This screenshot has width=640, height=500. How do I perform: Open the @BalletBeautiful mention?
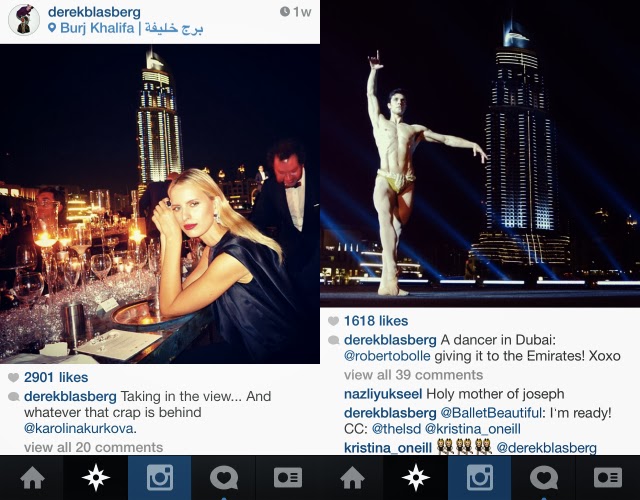(491, 413)
